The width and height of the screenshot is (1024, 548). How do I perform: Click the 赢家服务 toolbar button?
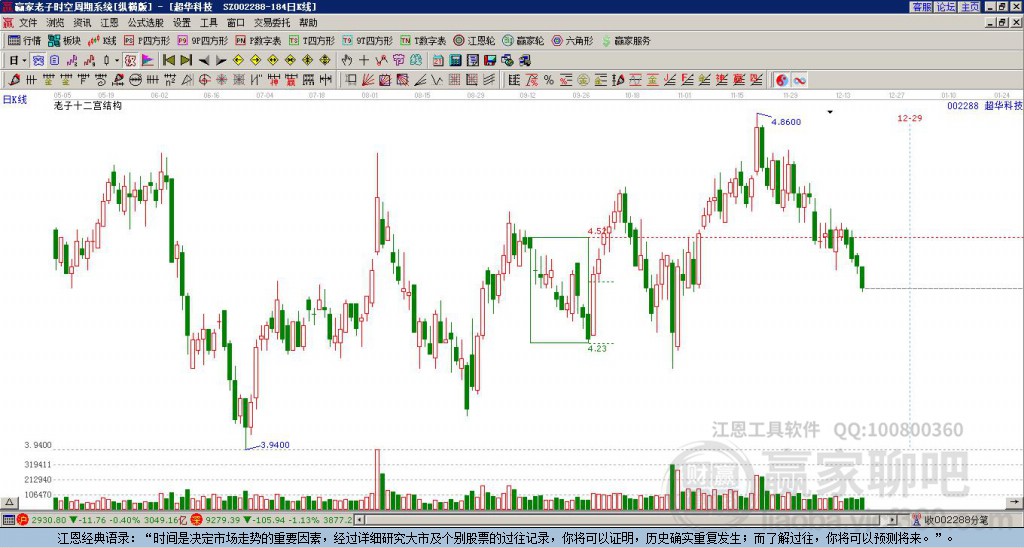click(x=626, y=40)
